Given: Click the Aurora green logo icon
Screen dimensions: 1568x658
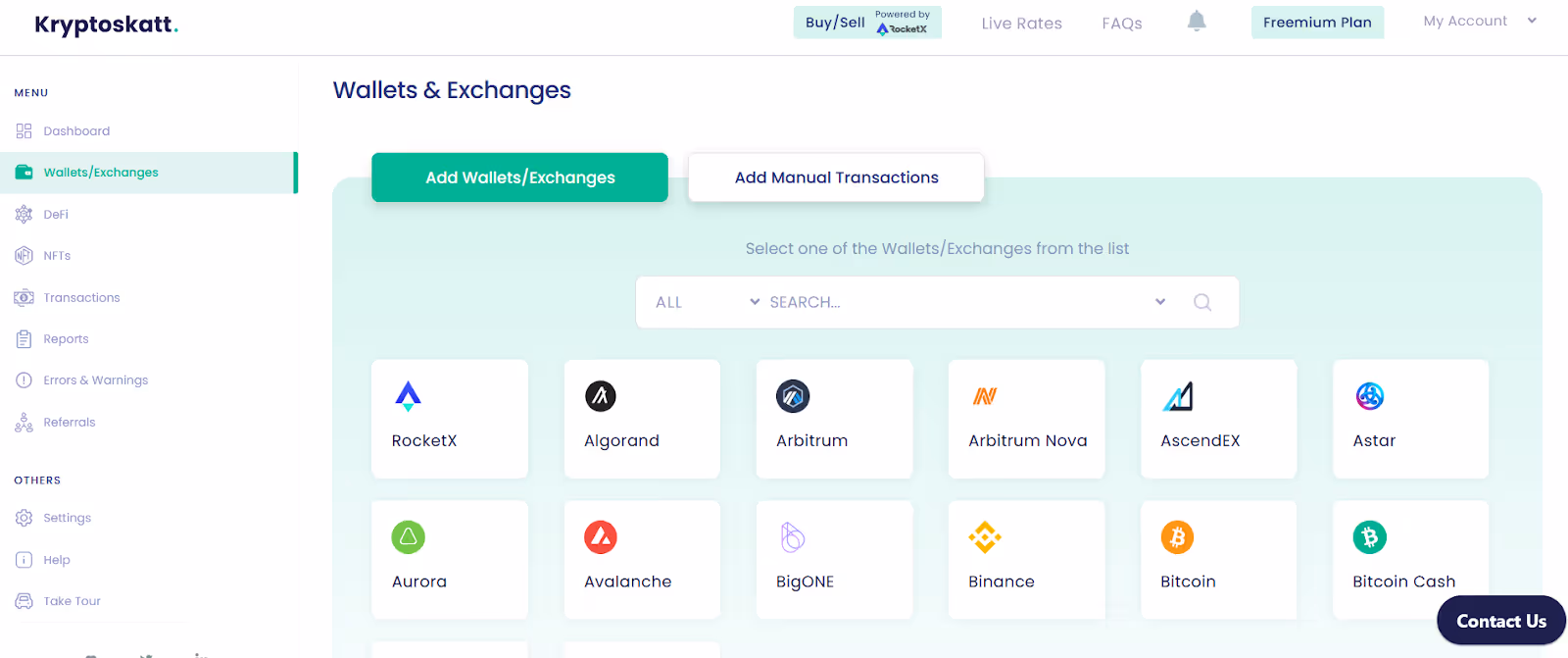Looking at the screenshot, I should pyautogui.click(x=409, y=537).
